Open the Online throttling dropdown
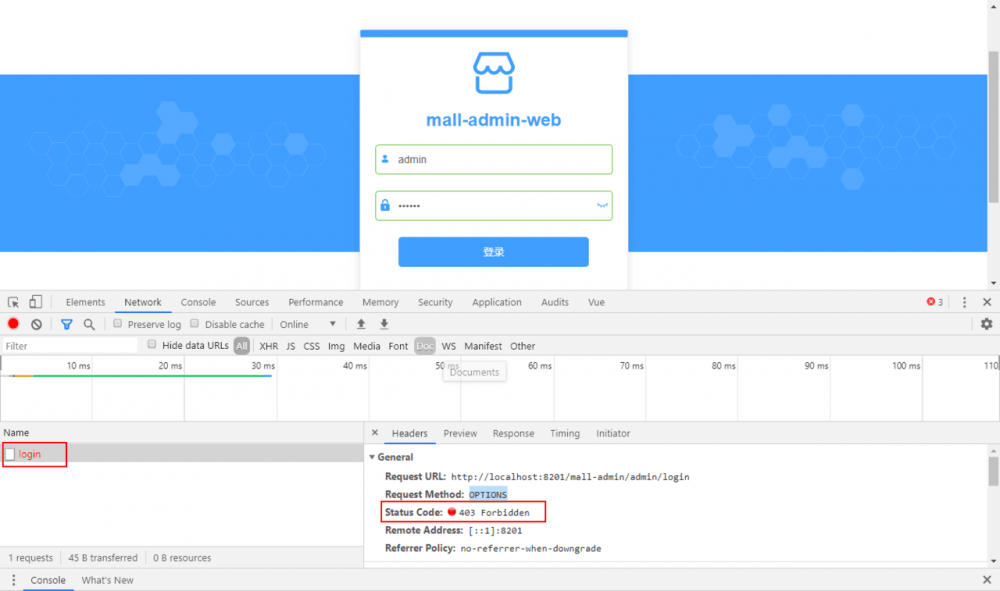Image resolution: width=1000 pixels, height=591 pixels. 308,325
